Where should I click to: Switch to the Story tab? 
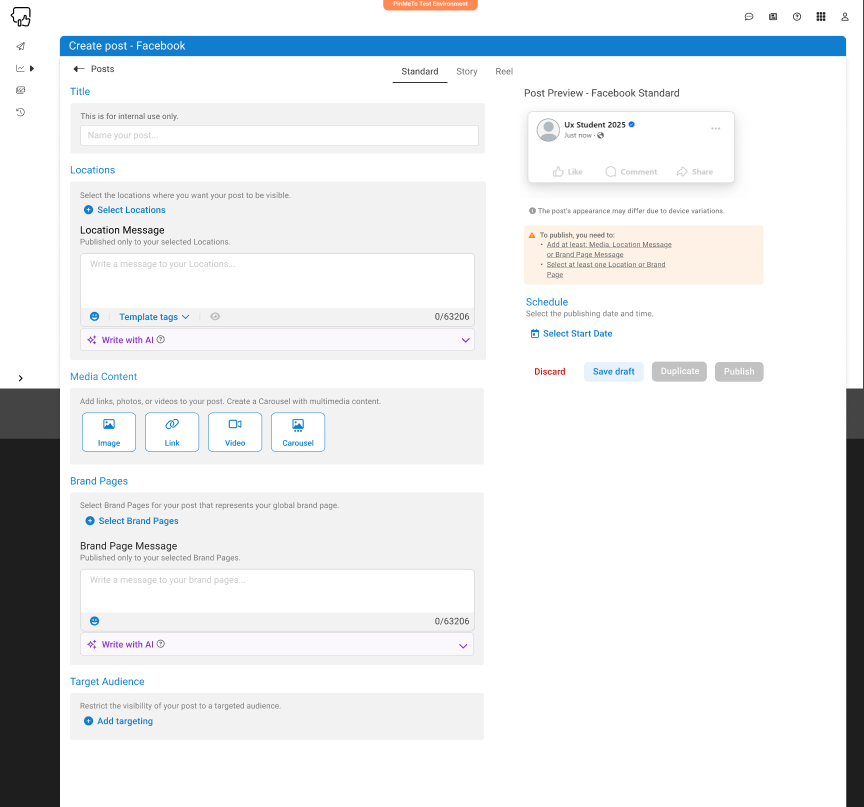pyautogui.click(x=466, y=71)
